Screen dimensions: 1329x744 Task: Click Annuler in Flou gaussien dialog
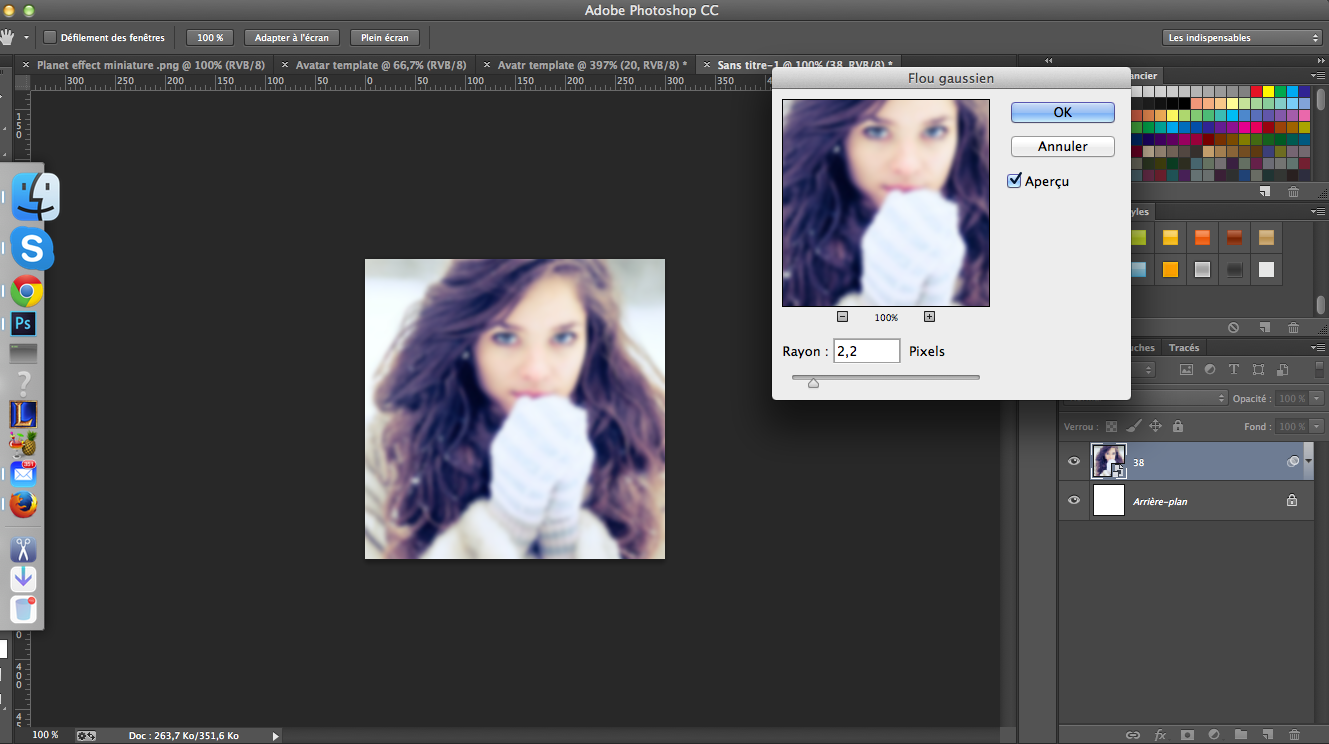coord(1063,146)
